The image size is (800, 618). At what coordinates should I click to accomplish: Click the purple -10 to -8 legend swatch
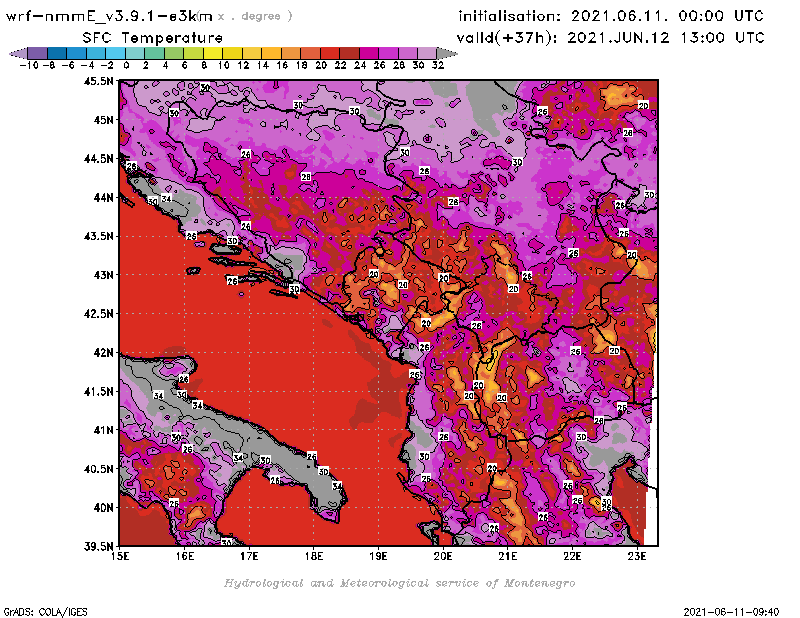38,53
